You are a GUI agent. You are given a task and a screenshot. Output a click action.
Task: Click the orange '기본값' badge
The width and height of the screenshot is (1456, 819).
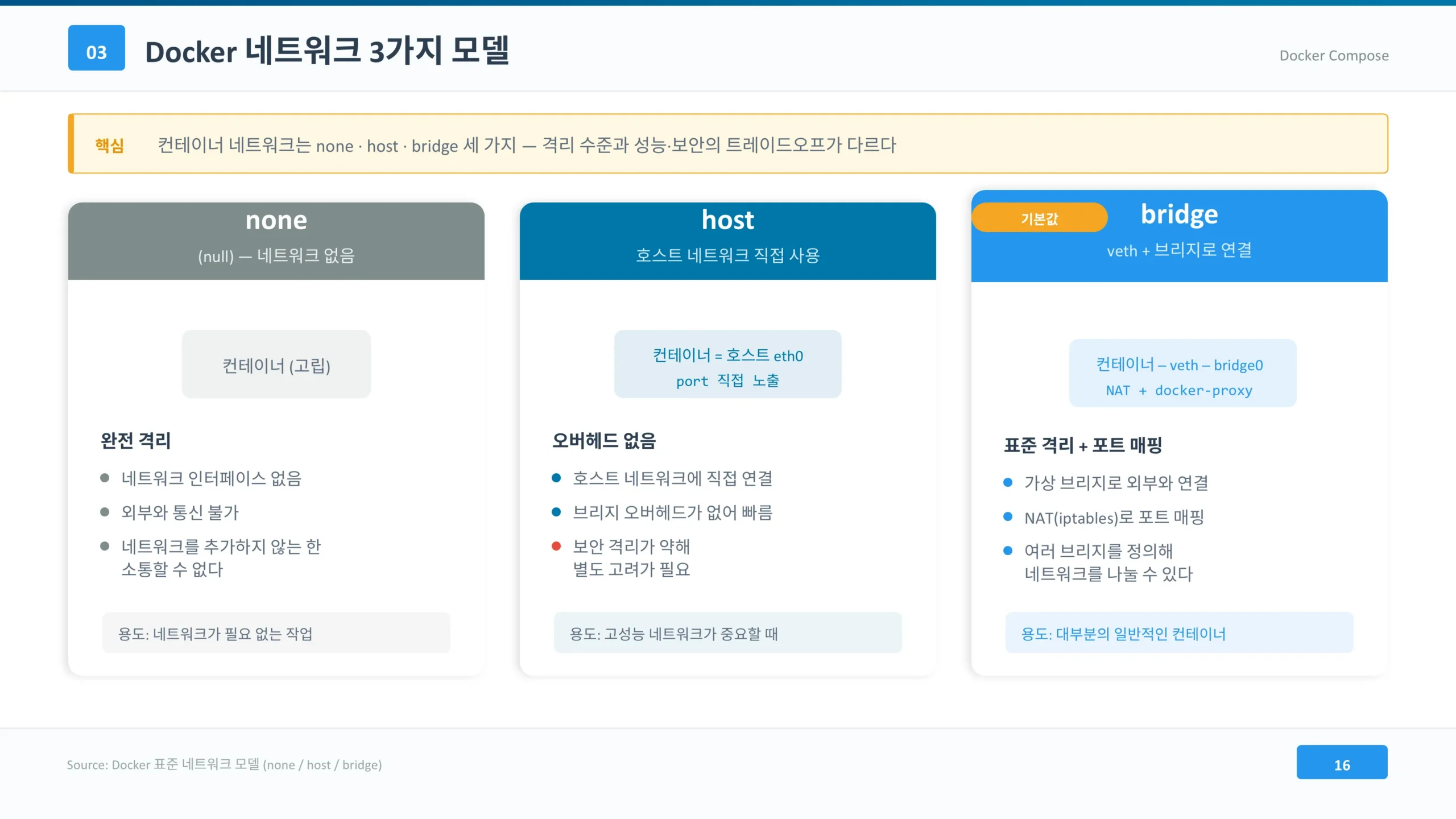point(1040,218)
